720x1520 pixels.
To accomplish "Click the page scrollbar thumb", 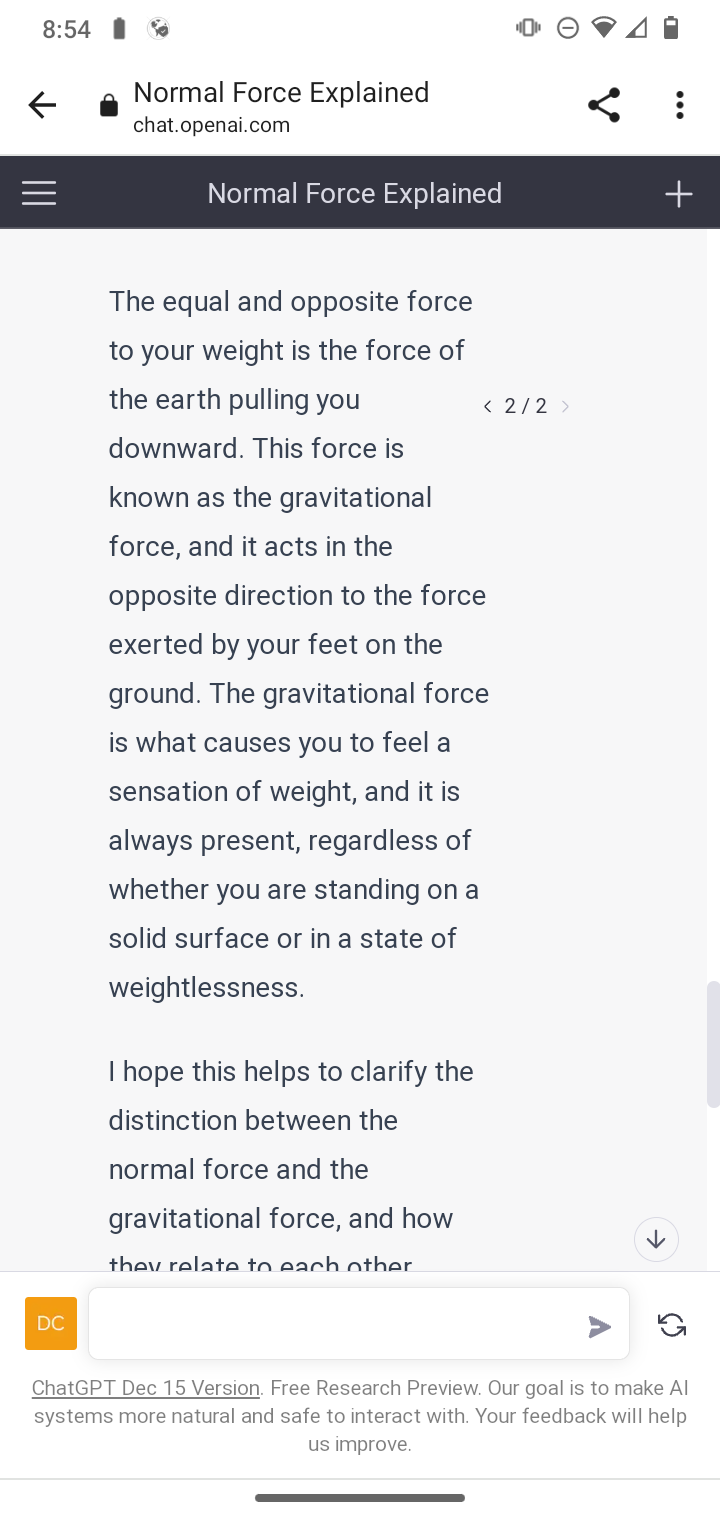I will [x=713, y=1045].
